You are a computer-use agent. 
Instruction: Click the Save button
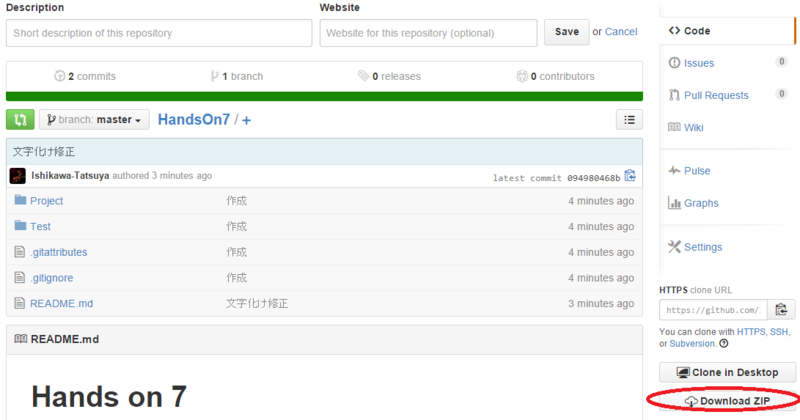(x=566, y=32)
